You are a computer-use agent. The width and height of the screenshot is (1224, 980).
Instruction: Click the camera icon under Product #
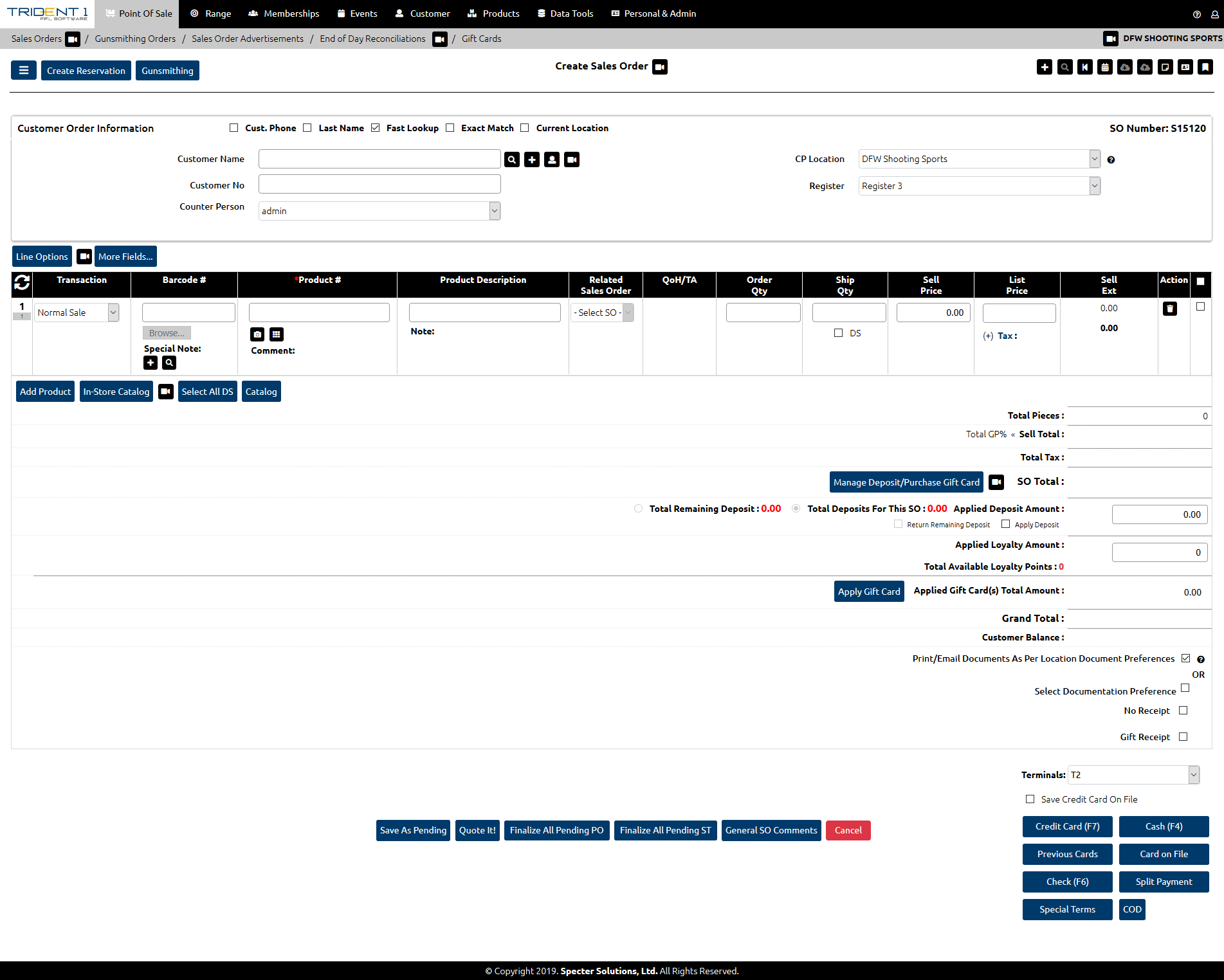pos(257,334)
